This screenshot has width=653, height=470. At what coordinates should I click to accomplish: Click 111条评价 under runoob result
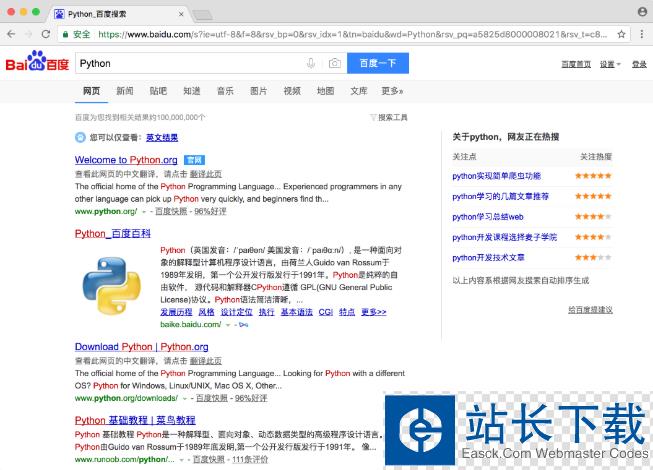point(250,460)
